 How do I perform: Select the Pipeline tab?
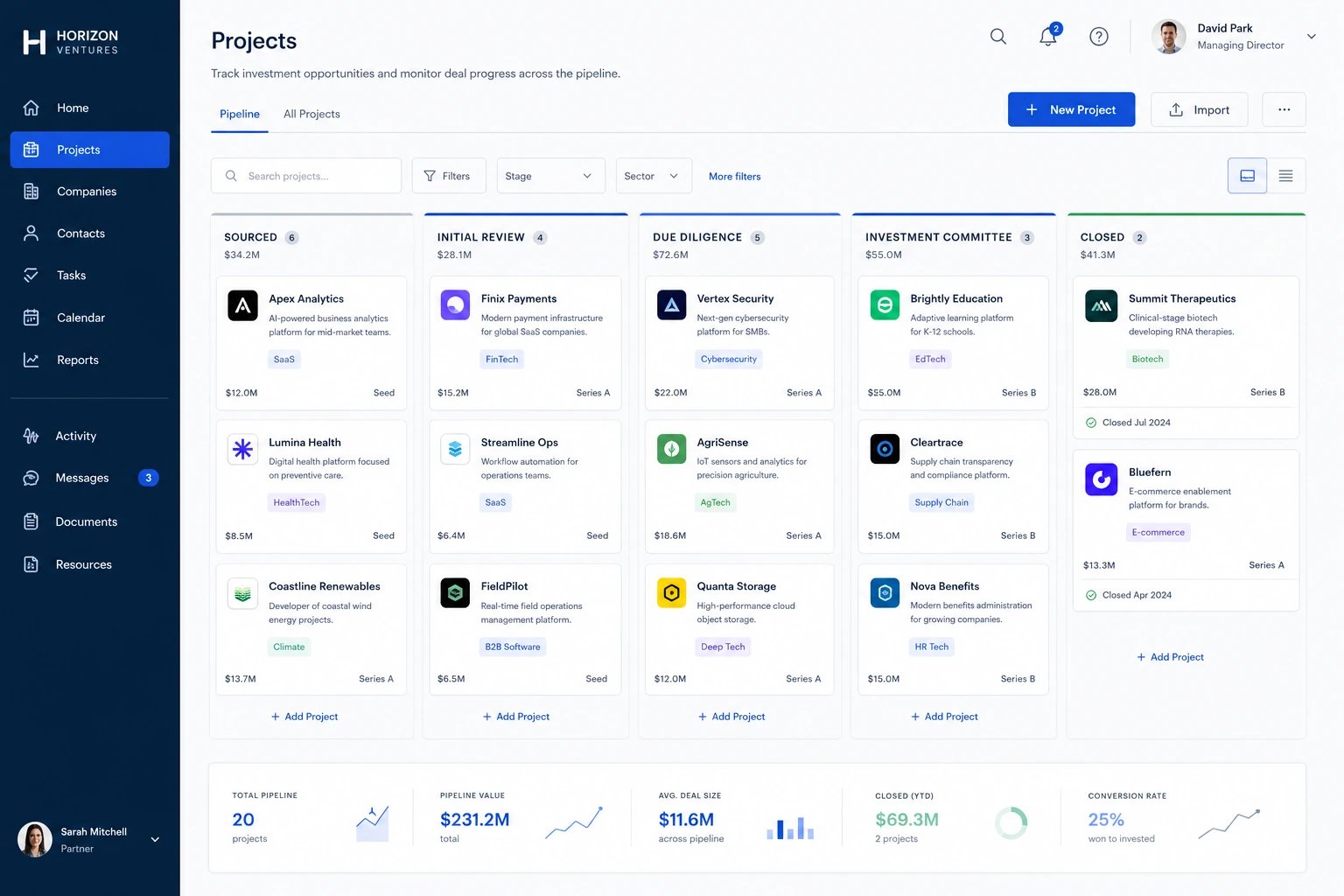click(240, 114)
